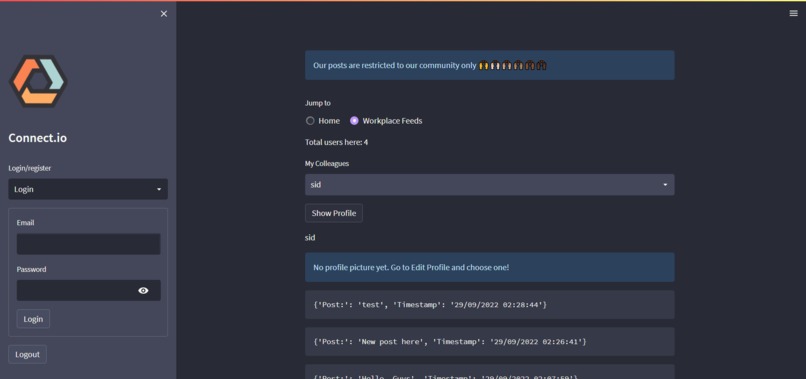Click the 'No profile picture yet' notice
Screen dimensions: 806x379
pyautogui.click(x=489, y=267)
